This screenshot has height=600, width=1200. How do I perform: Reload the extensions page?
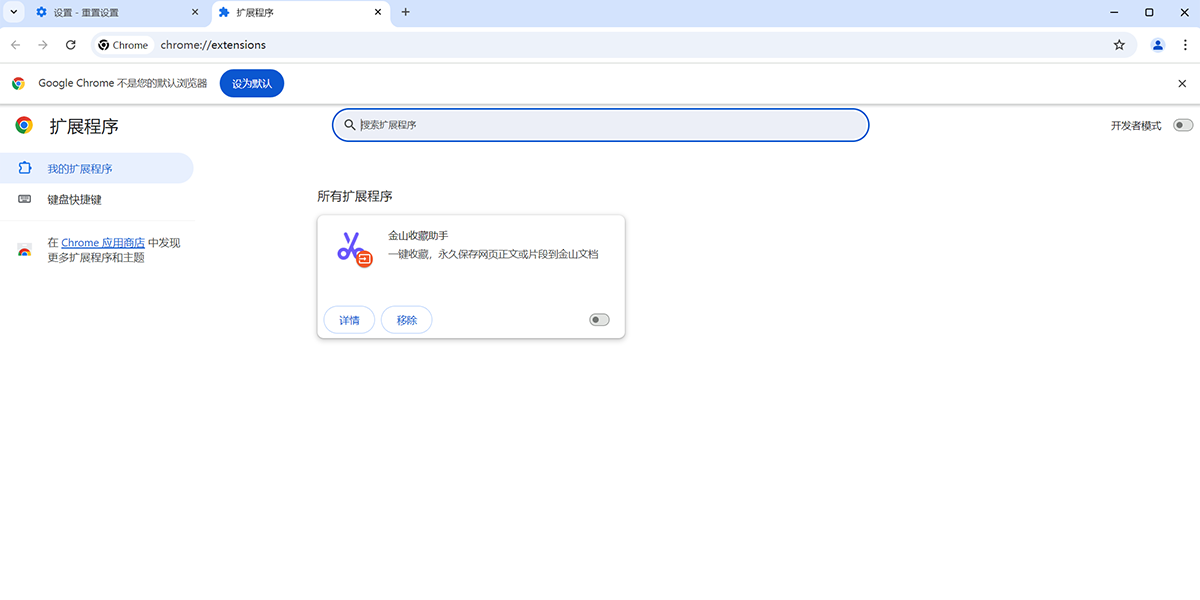[x=70, y=45]
